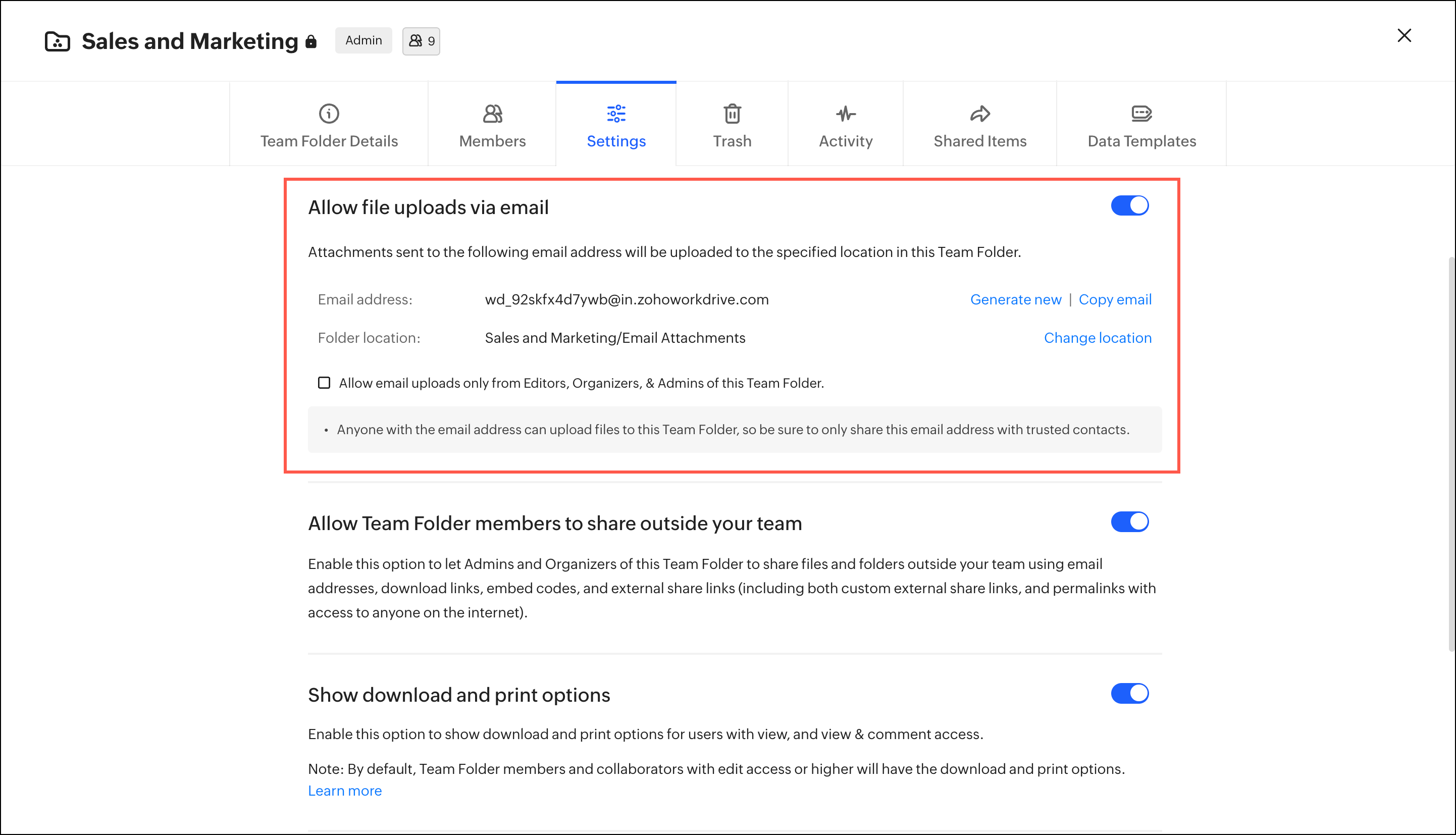Open the 9 members count button
The image size is (1456, 835).
(421, 41)
